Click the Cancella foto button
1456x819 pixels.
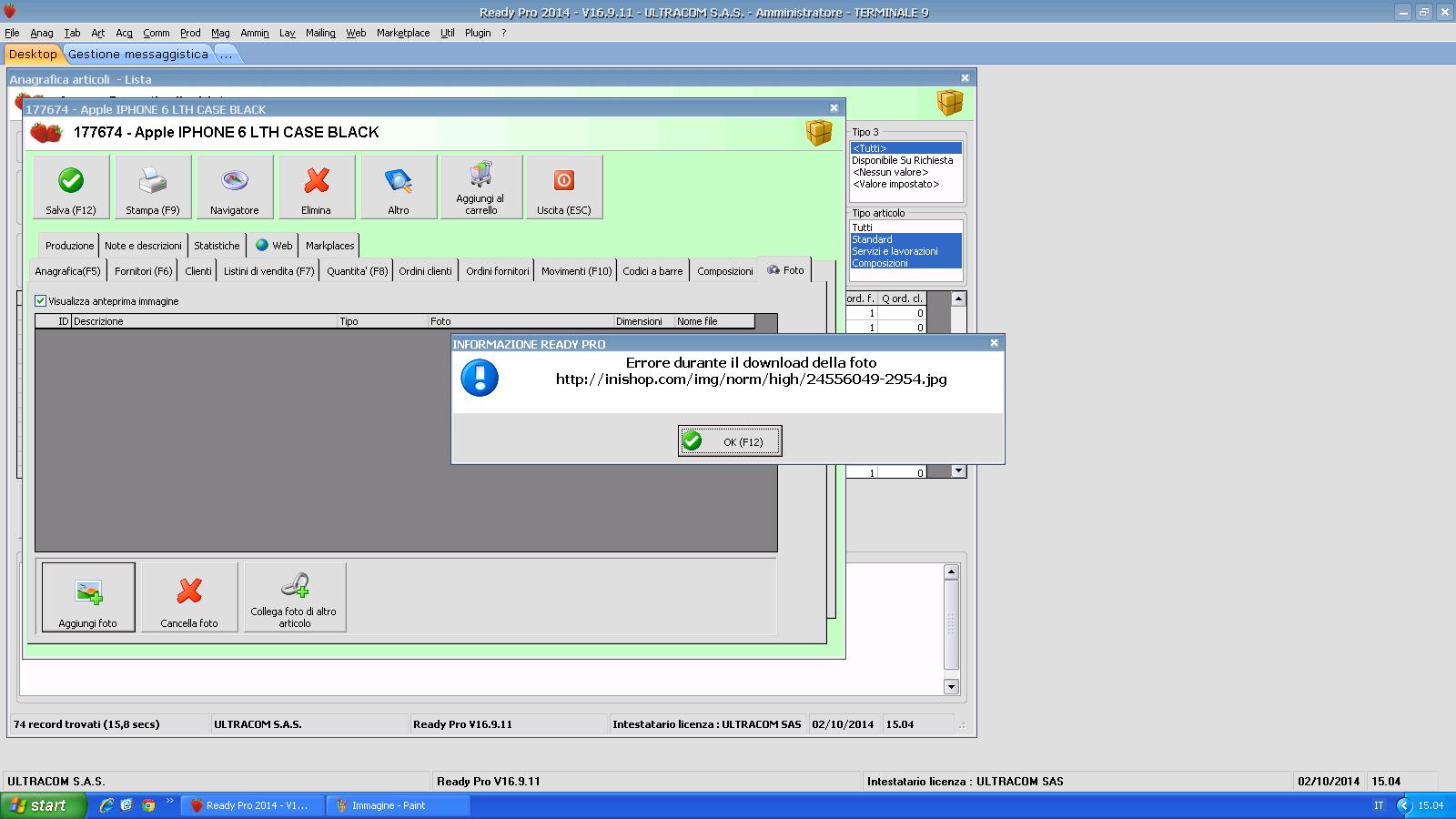[x=189, y=597]
